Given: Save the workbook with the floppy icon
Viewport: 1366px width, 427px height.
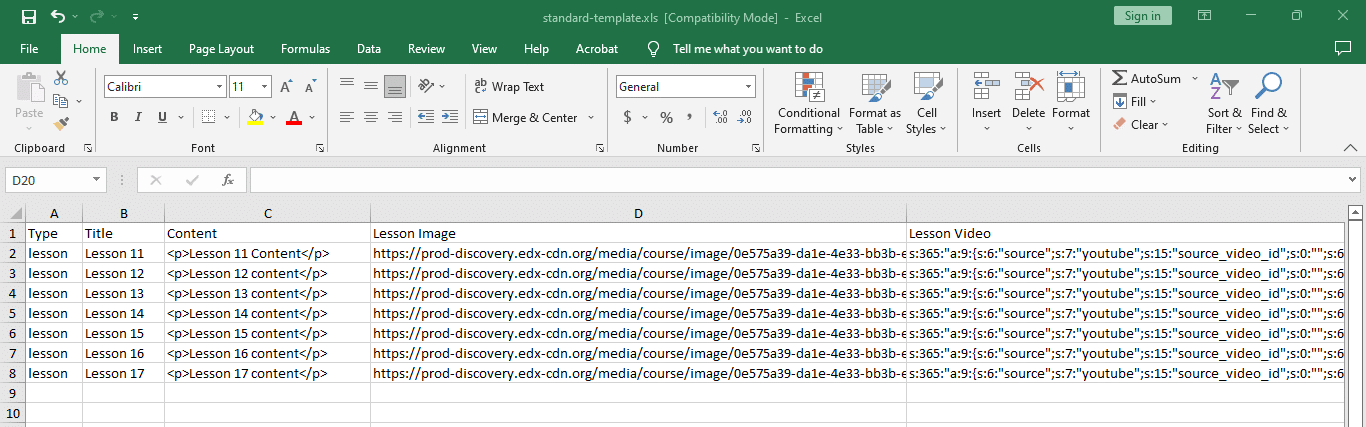Looking at the screenshot, I should [x=28, y=17].
